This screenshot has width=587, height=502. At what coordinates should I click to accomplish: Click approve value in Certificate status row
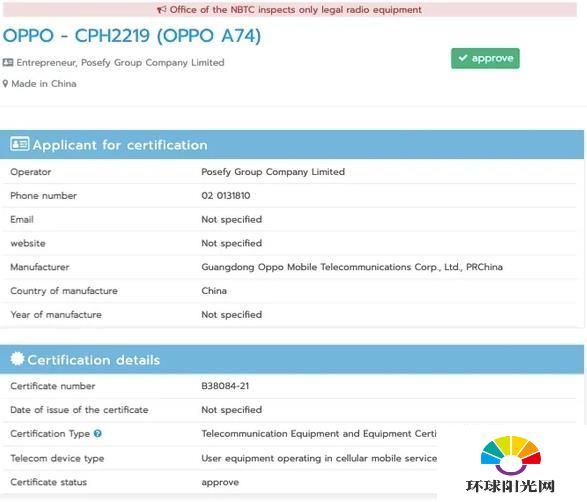[x=220, y=483]
